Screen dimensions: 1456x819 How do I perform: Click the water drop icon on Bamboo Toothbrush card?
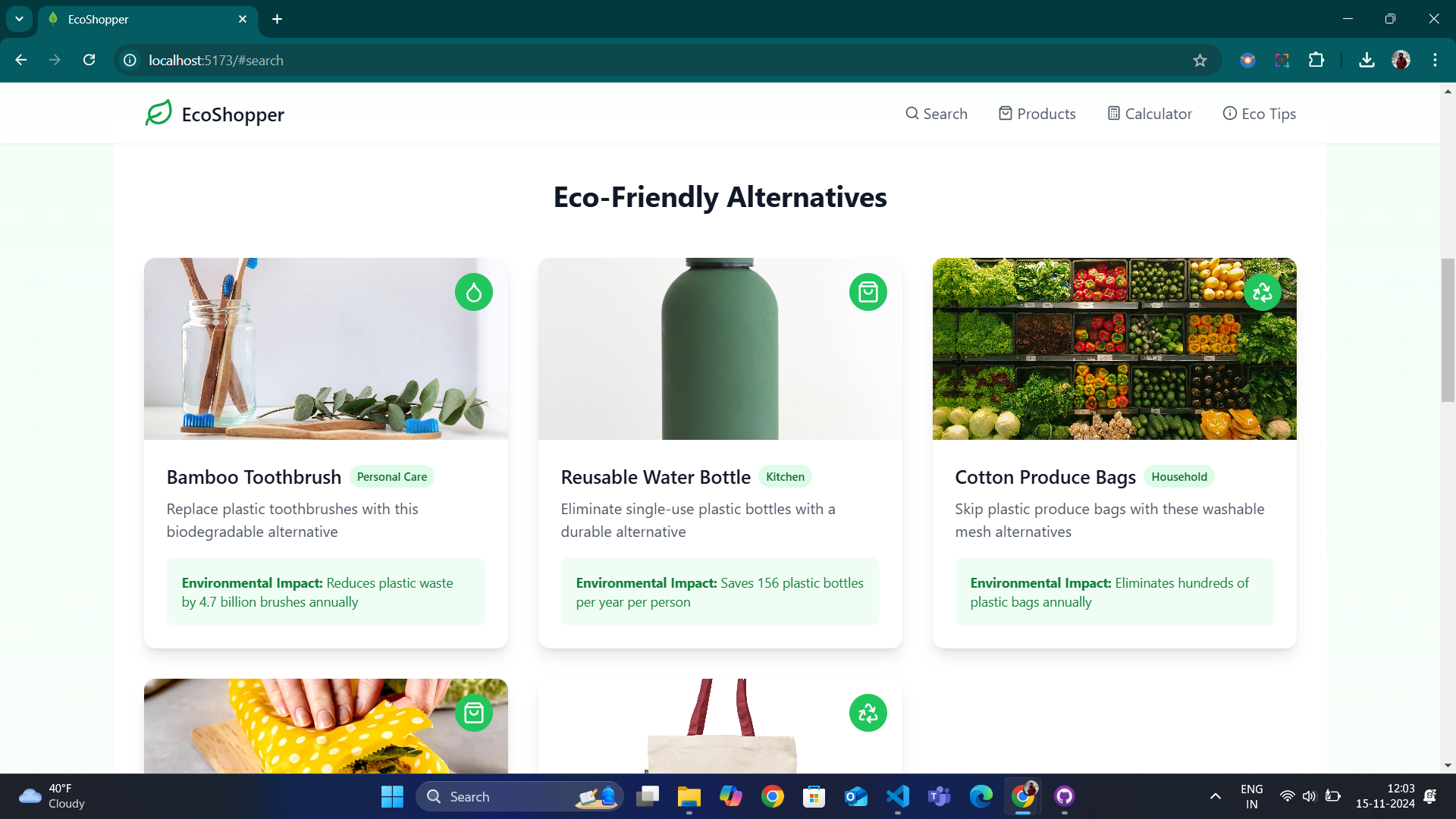(x=474, y=292)
